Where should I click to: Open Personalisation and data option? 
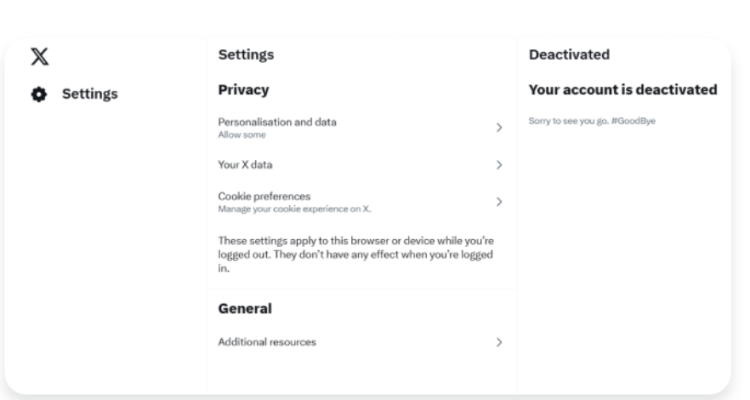tap(362, 128)
